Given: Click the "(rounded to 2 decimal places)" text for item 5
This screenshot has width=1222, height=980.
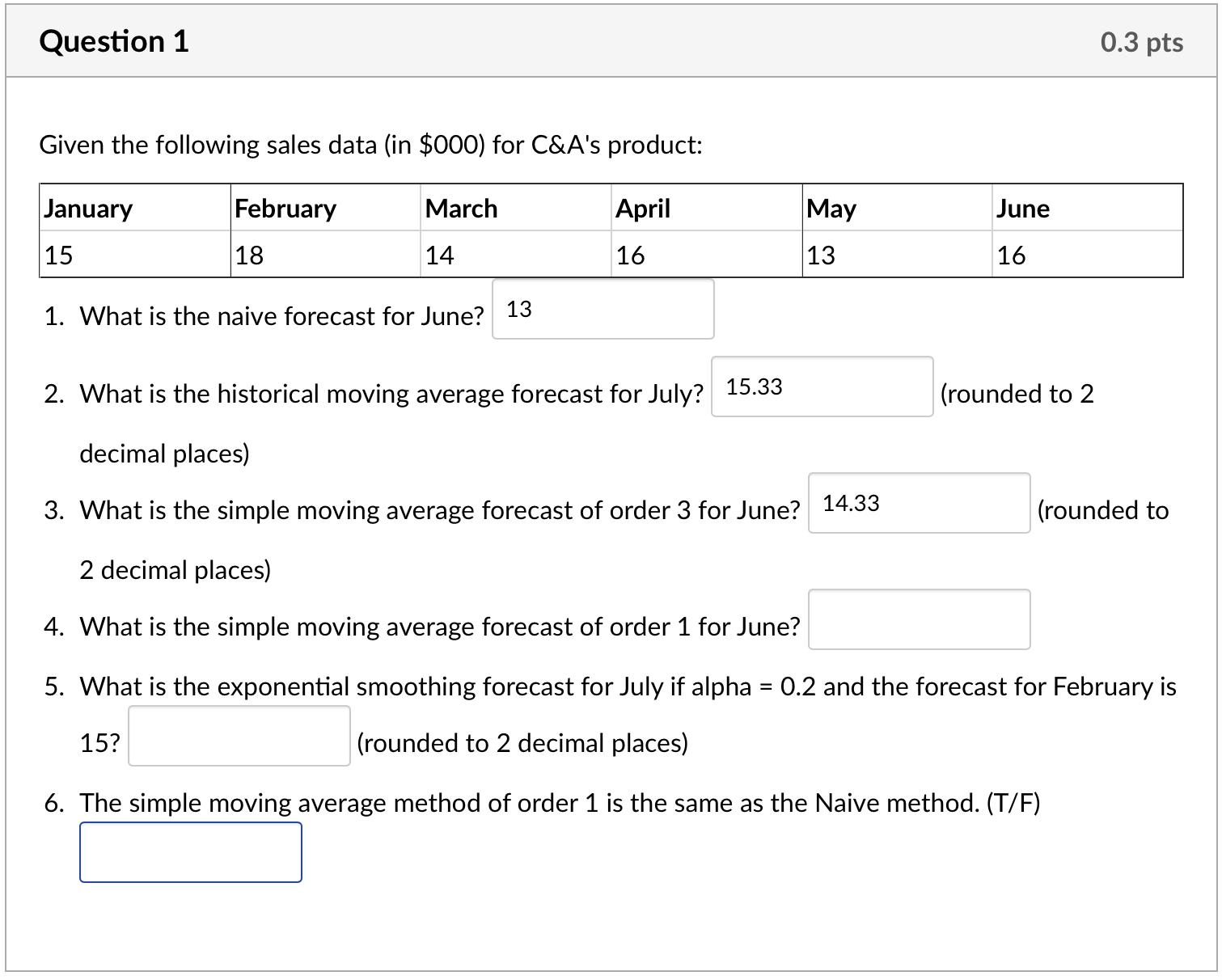Looking at the screenshot, I should click(x=522, y=743).
